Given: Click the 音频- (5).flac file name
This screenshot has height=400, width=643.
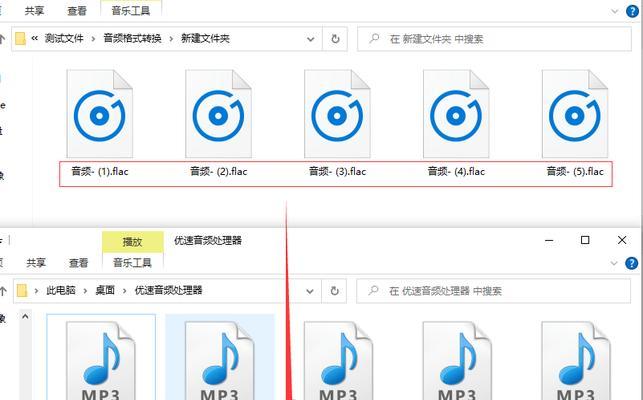Looking at the screenshot, I should click(x=575, y=171).
